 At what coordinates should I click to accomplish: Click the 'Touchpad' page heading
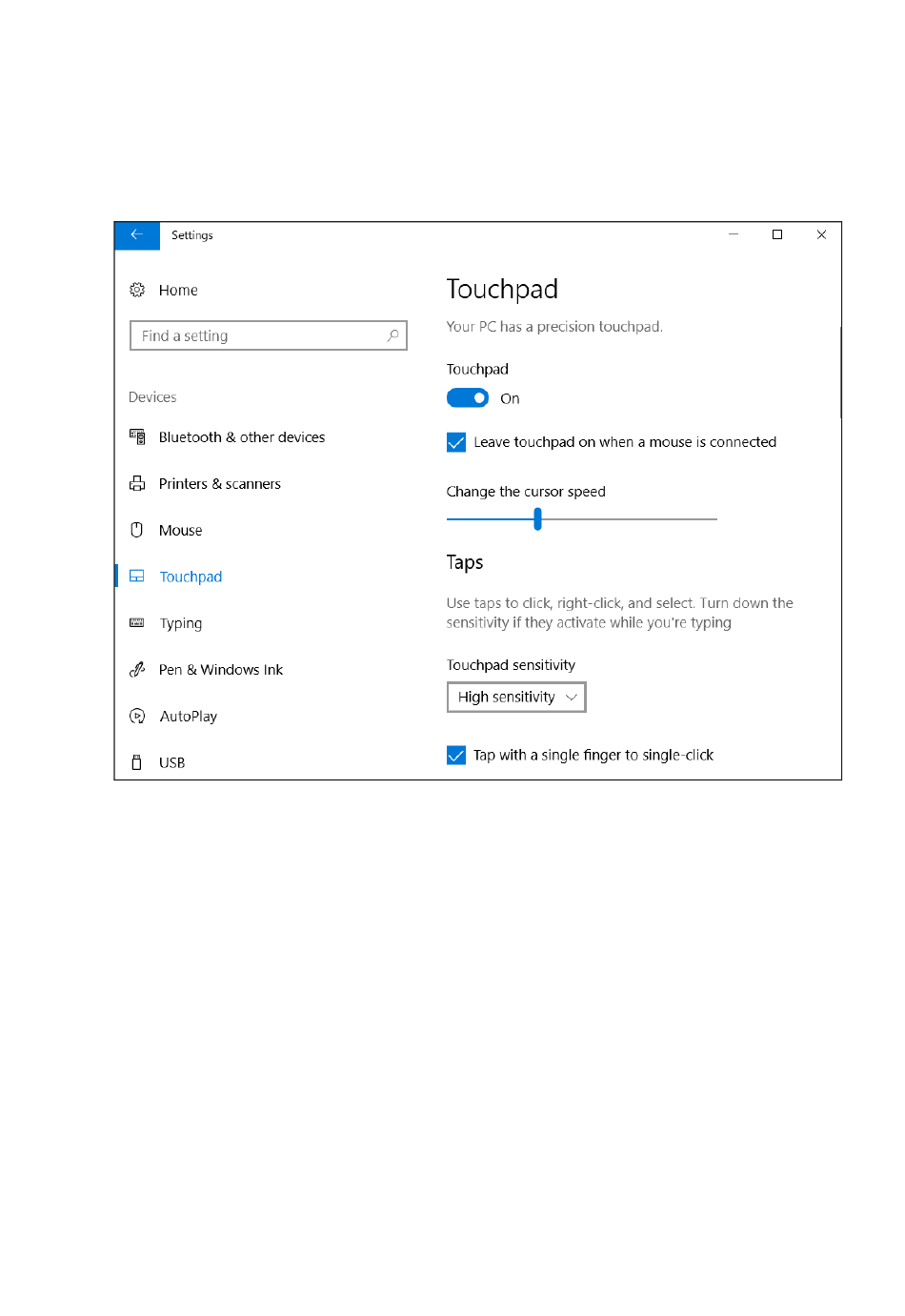pos(502,289)
